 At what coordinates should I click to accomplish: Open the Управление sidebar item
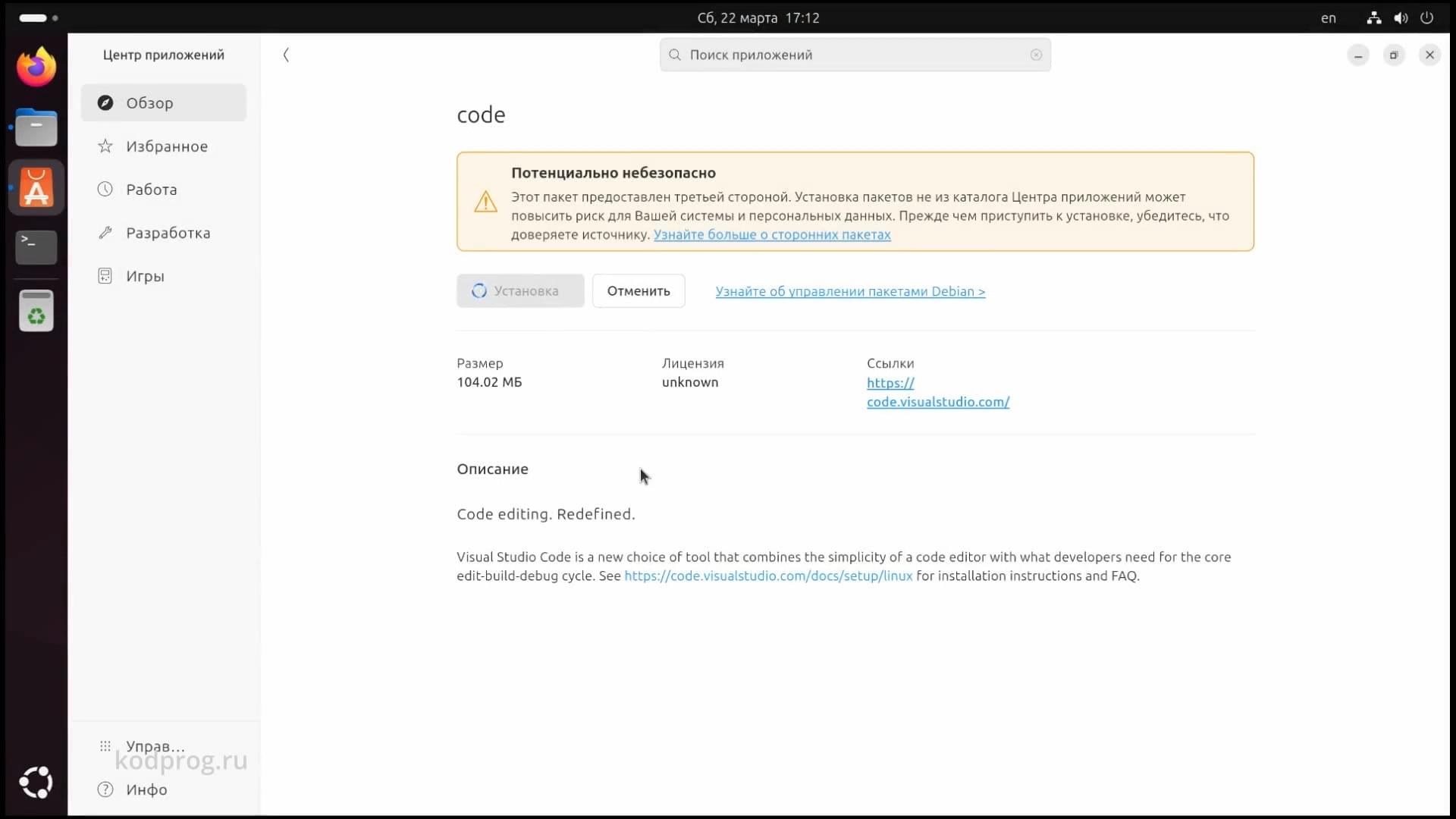[x=164, y=746]
